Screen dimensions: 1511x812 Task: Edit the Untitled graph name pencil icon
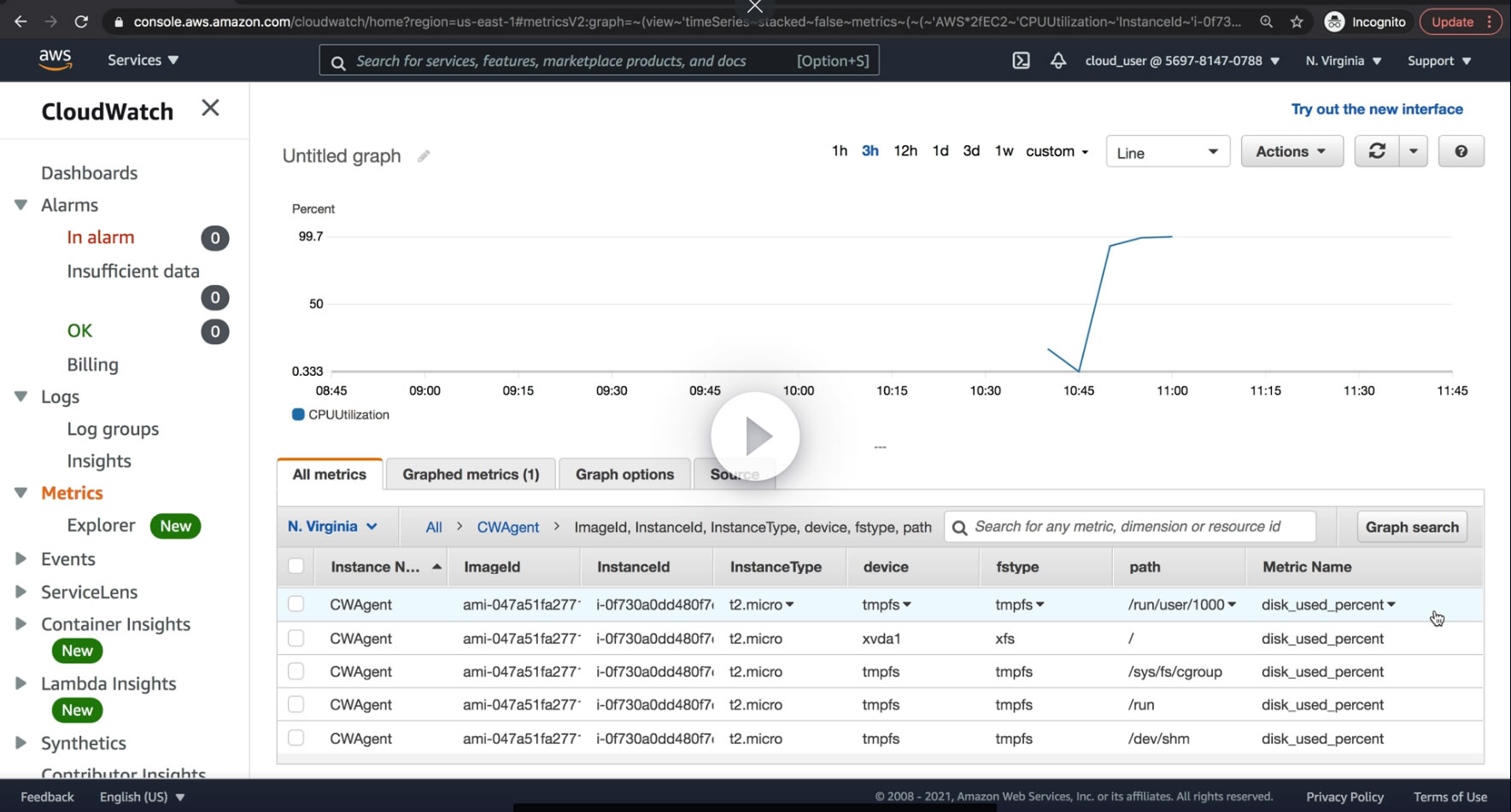point(424,156)
